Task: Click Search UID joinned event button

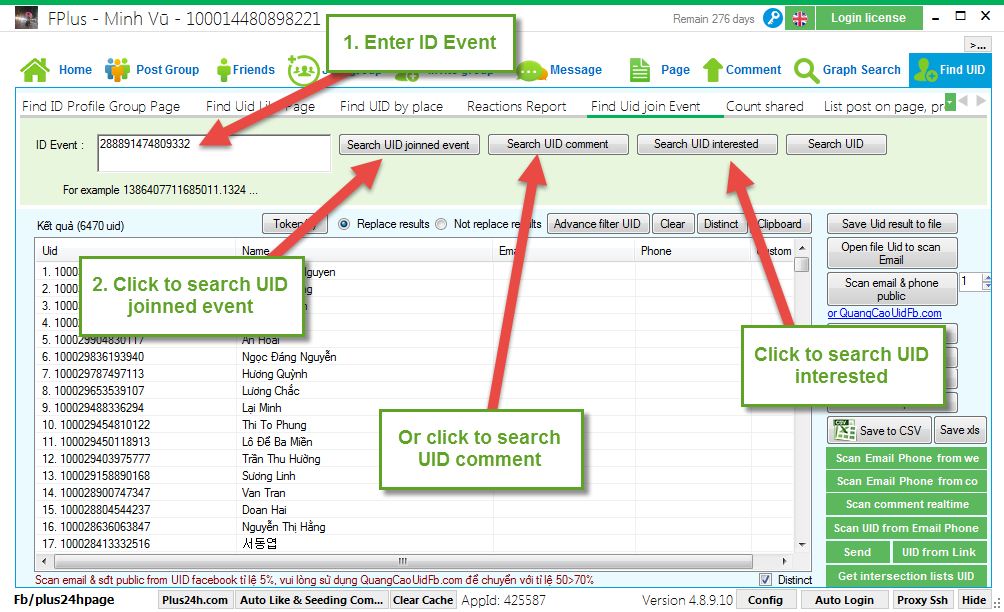Action: click(x=408, y=145)
